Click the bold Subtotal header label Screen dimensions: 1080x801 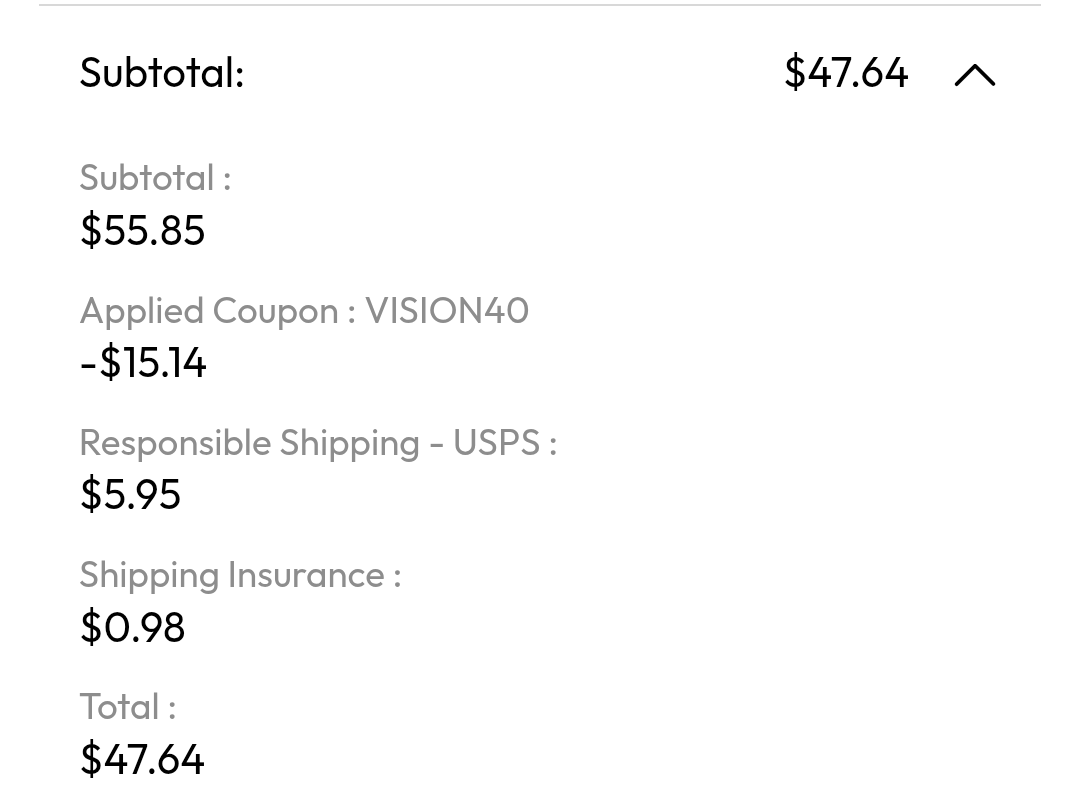click(x=158, y=73)
